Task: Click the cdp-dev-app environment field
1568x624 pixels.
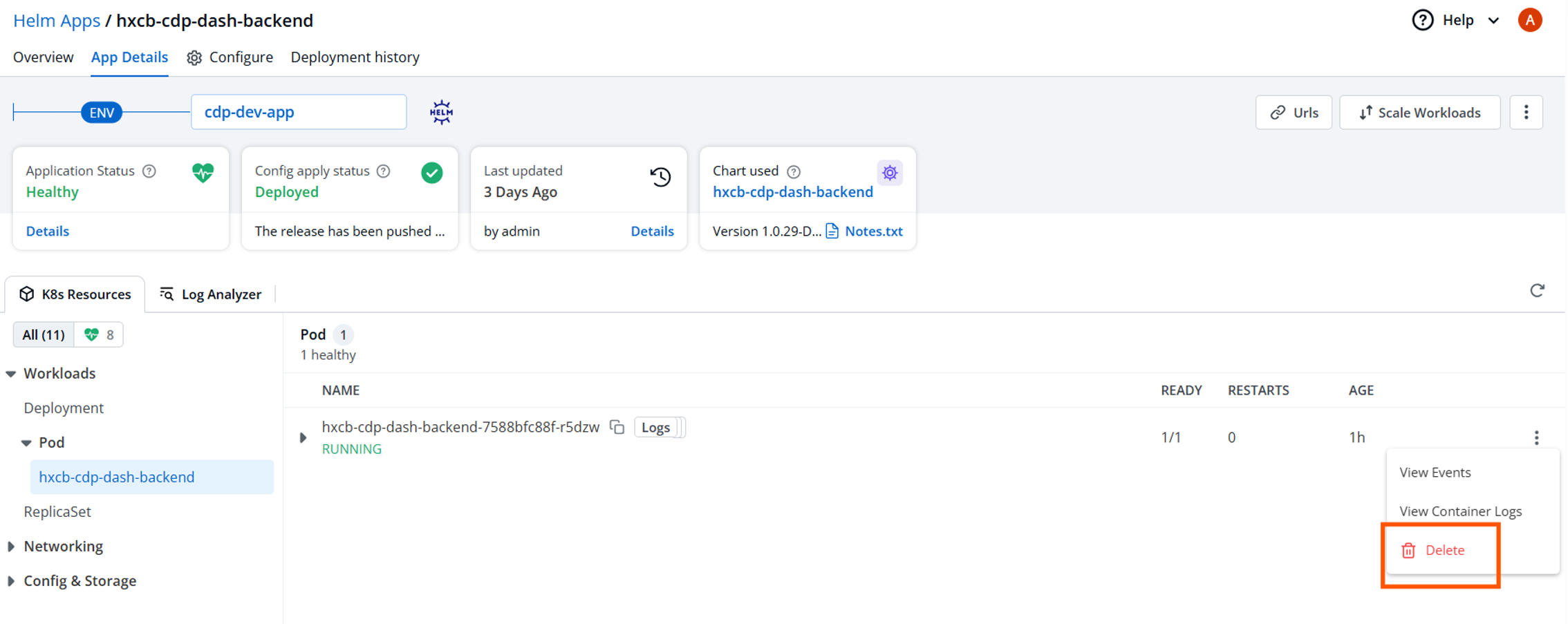Action: [x=299, y=112]
